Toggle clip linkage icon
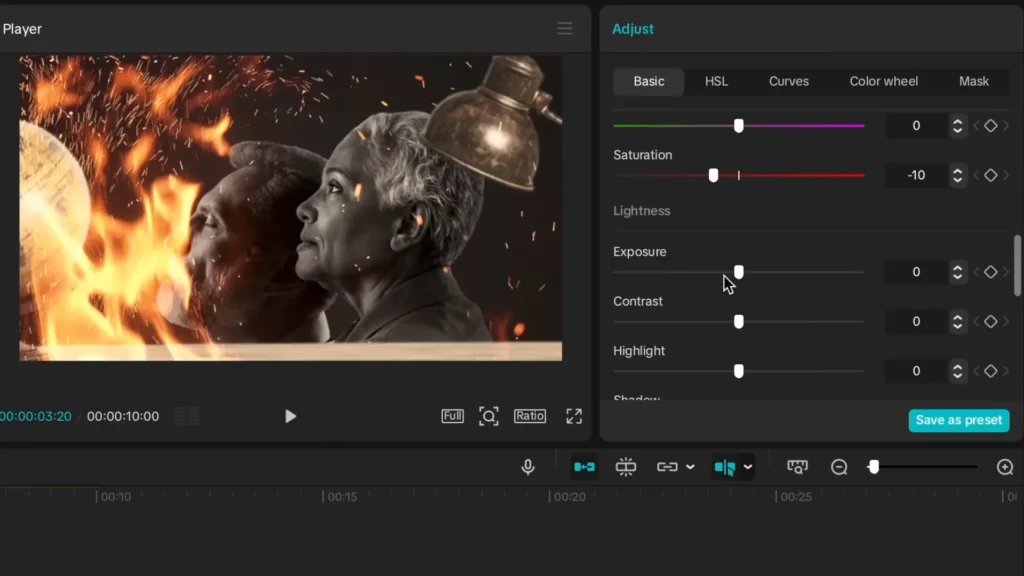The width and height of the screenshot is (1024, 576). pyautogui.click(x=667, y=467)
